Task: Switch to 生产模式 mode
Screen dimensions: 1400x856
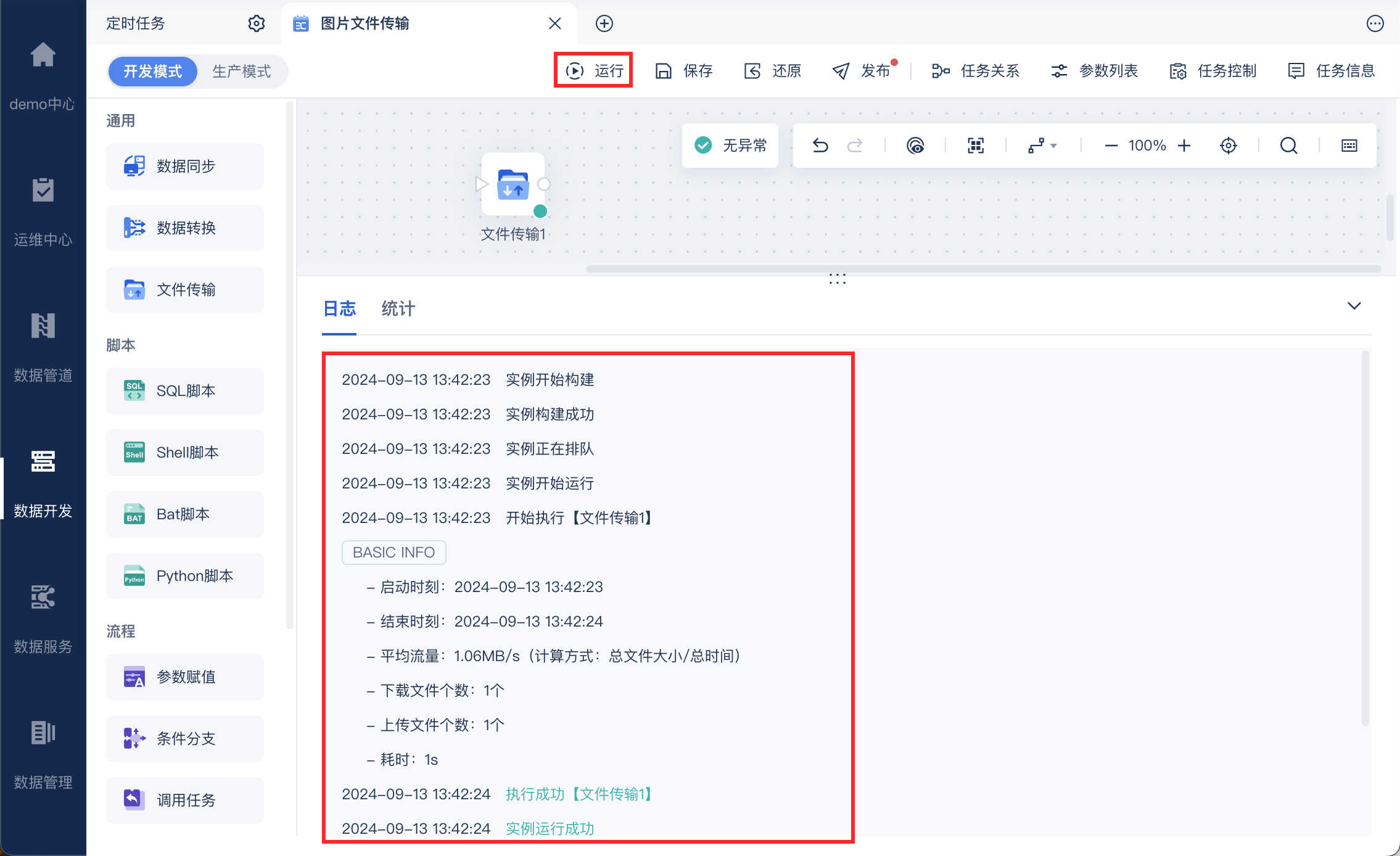Action: click(x=242, y=72)
